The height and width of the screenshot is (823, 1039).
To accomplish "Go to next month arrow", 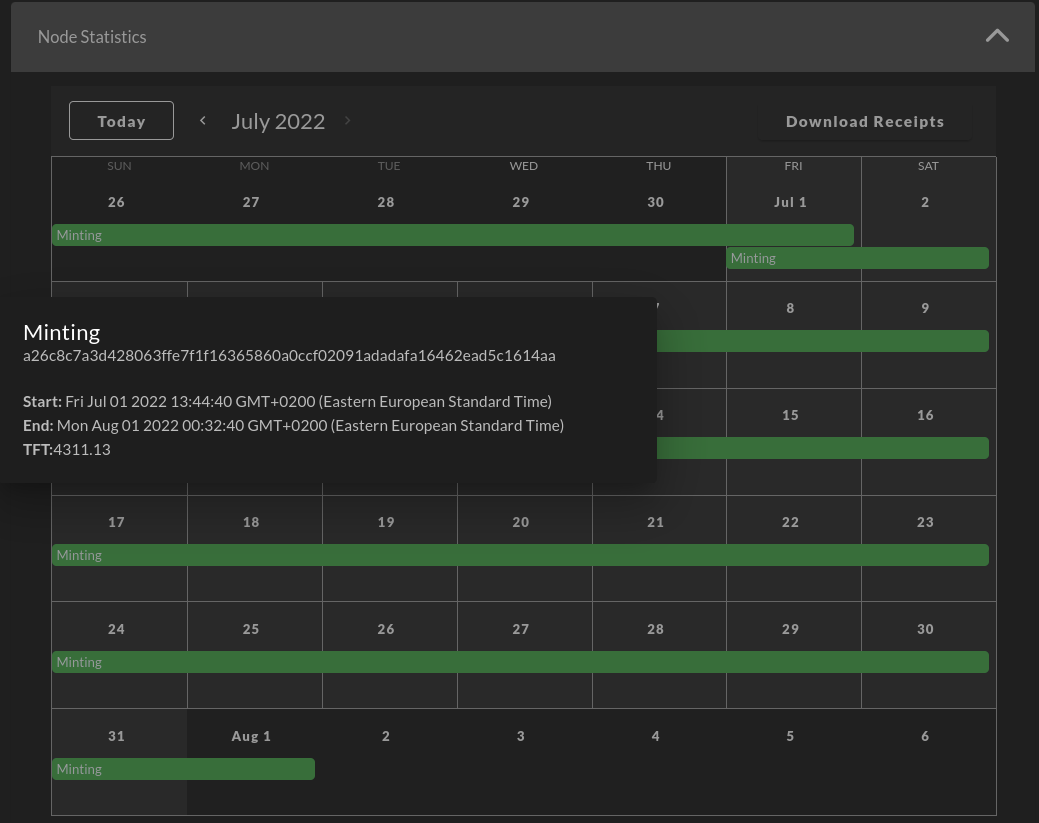I will [x=348, y=121].
